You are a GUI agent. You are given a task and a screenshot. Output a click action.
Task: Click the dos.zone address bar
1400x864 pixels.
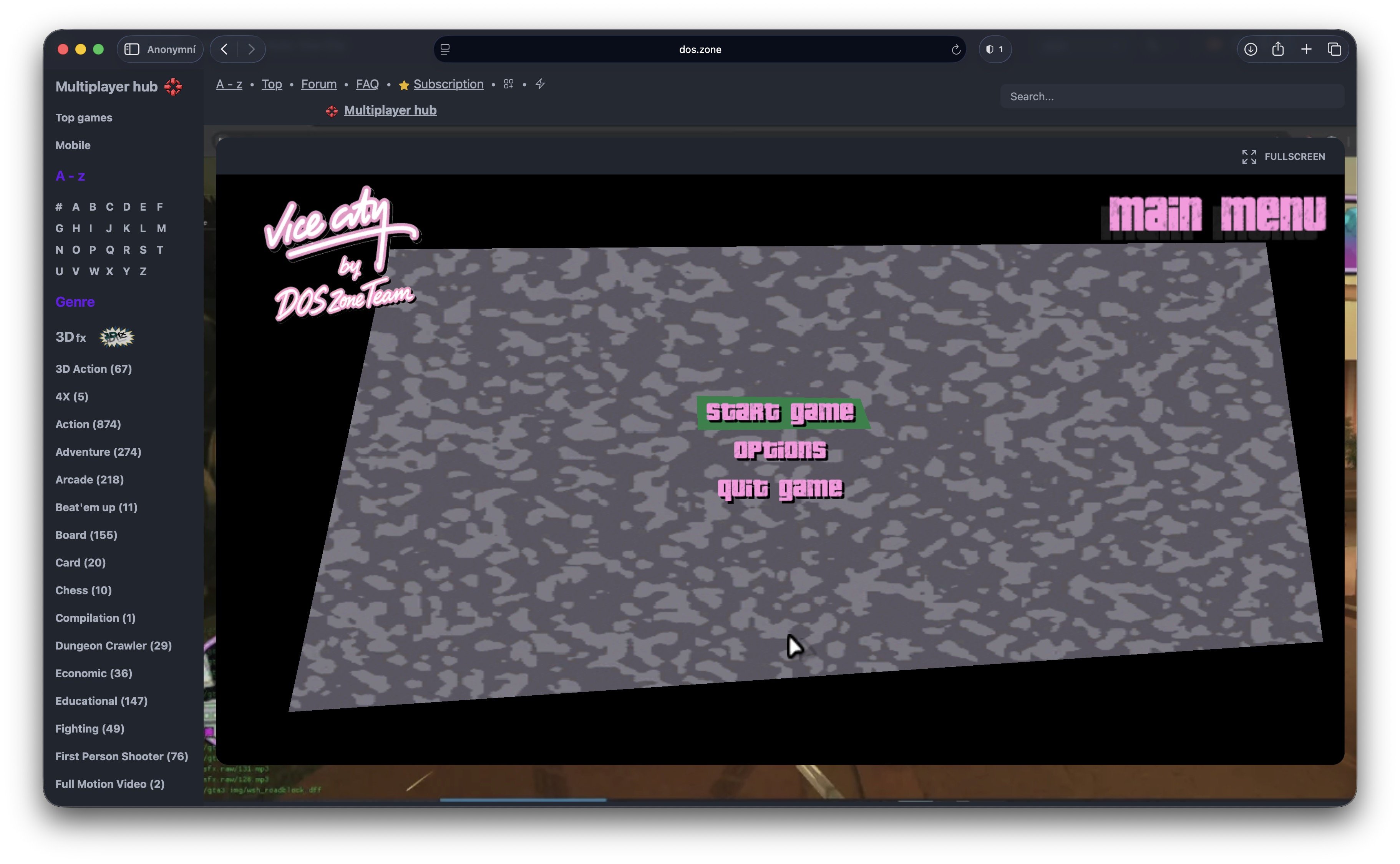700,50
